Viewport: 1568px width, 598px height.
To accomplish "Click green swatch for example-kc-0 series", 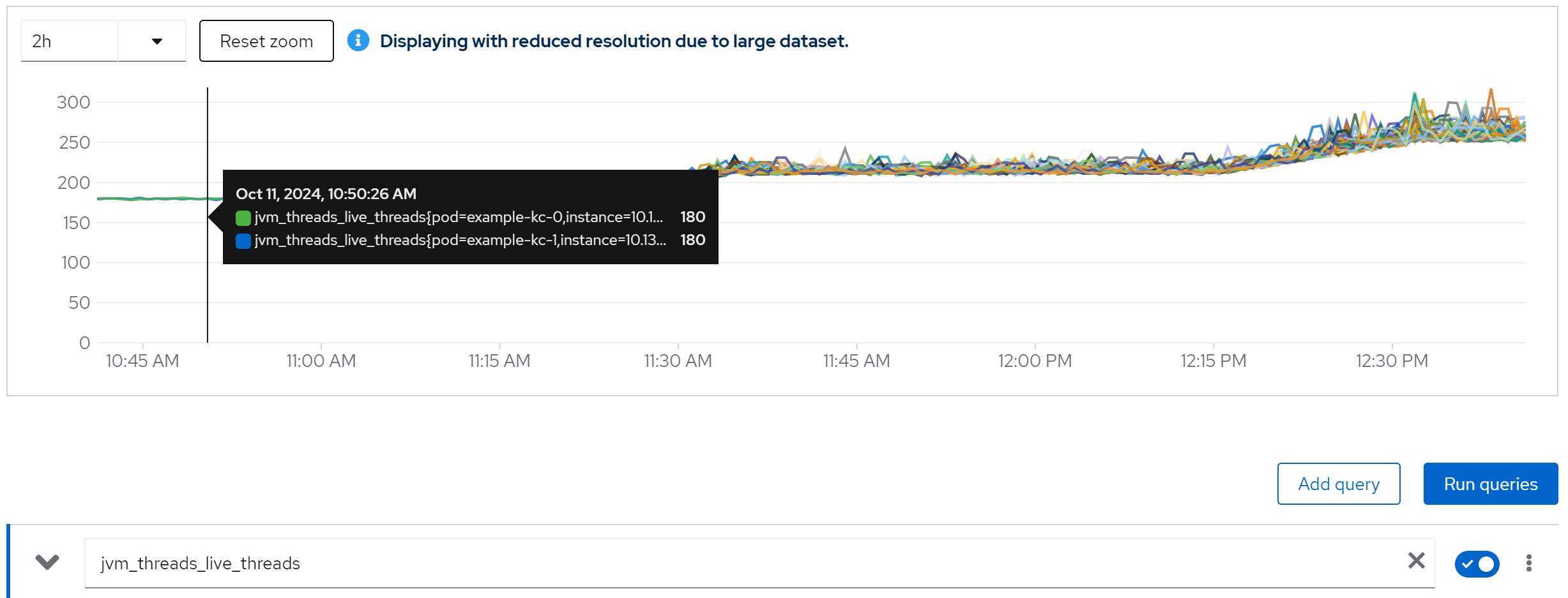I will pos(243,218).
